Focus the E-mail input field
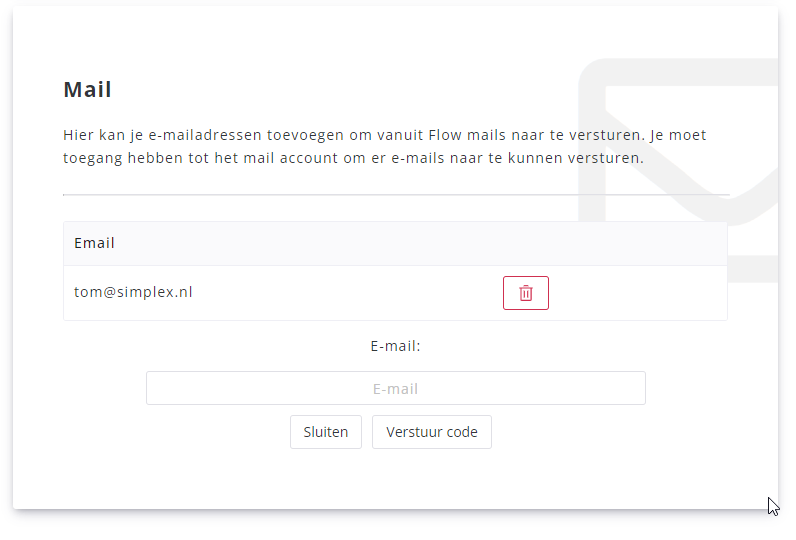Screen dimensions: 796x540 [395, 388]
